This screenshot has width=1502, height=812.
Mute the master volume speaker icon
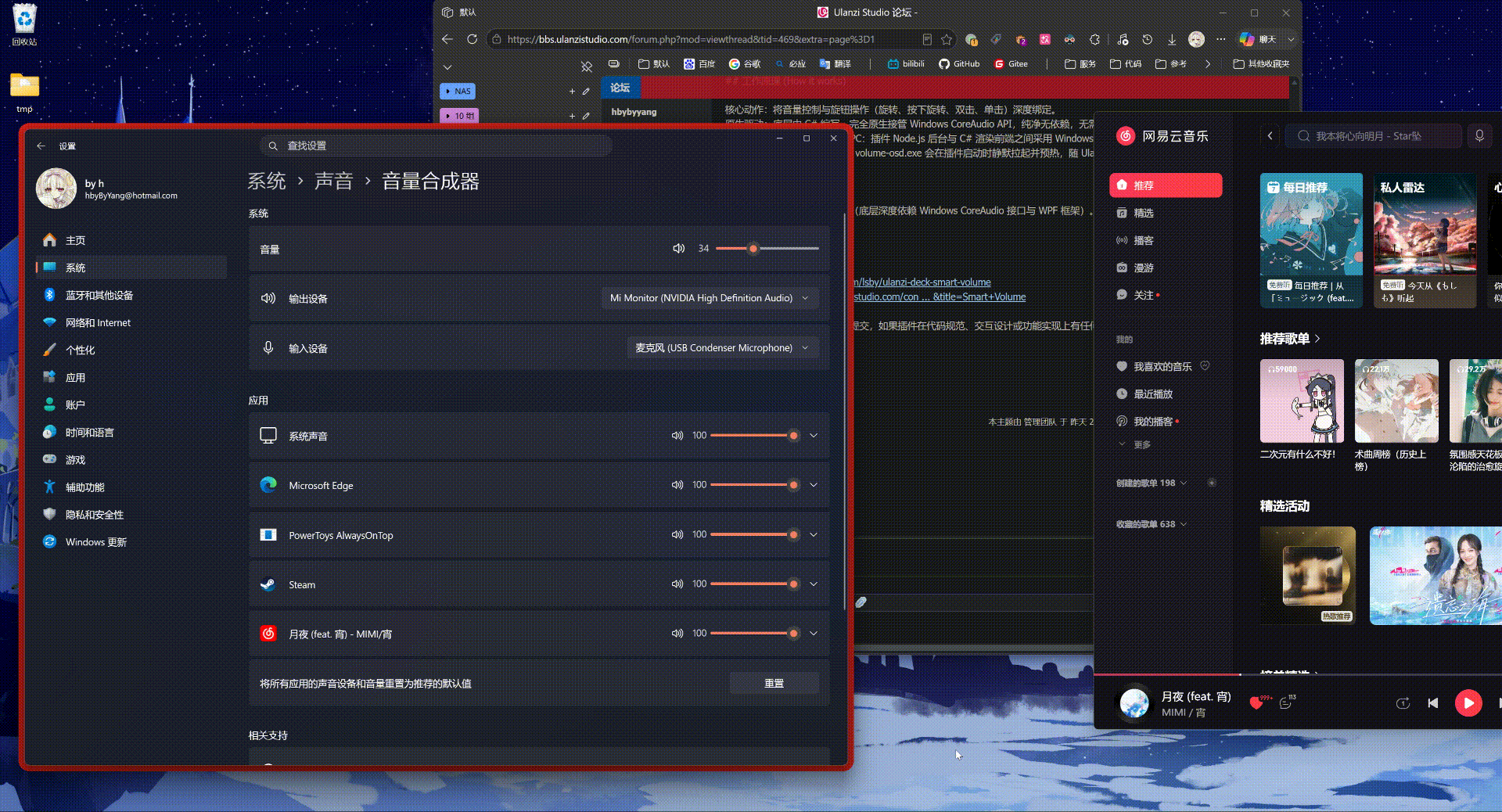tap(678, 249)
